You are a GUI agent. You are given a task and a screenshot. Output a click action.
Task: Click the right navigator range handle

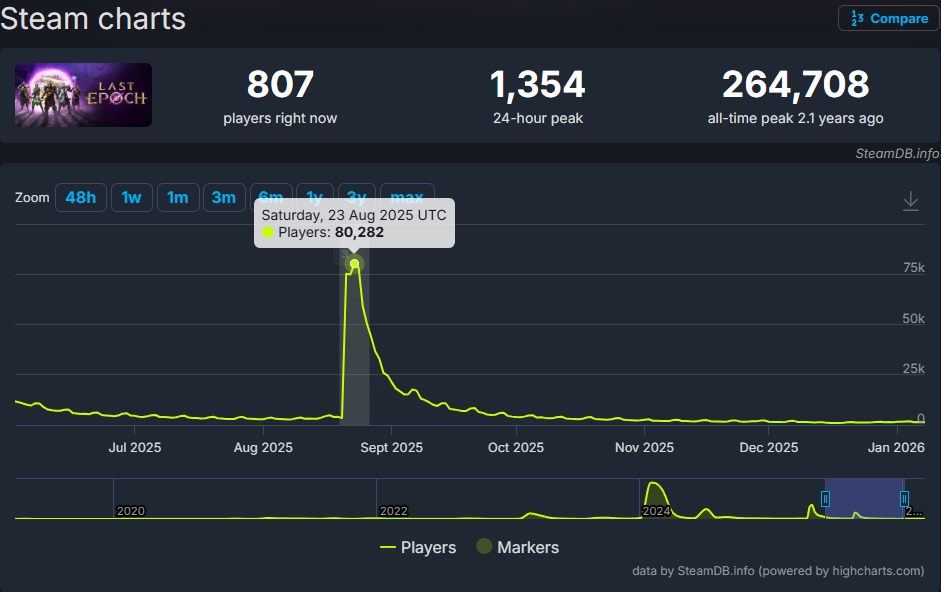coord(904,498)
